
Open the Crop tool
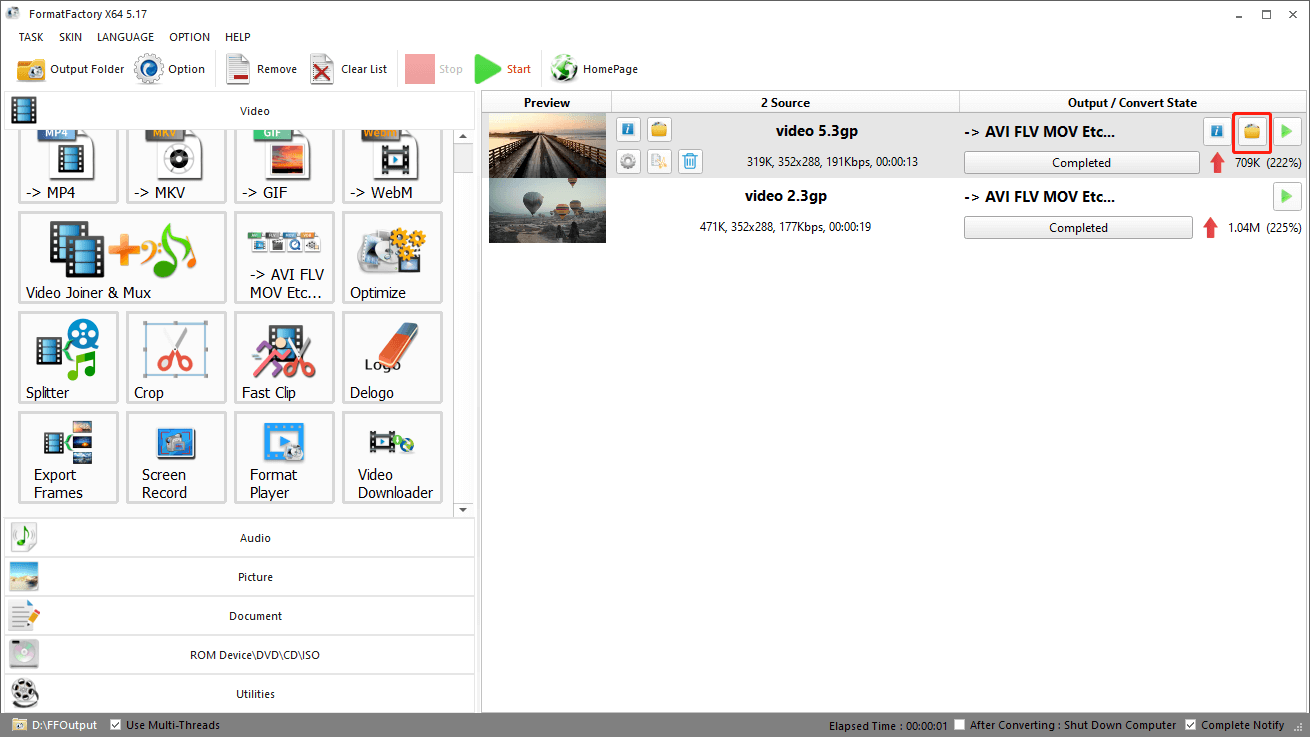click(176, 358)
